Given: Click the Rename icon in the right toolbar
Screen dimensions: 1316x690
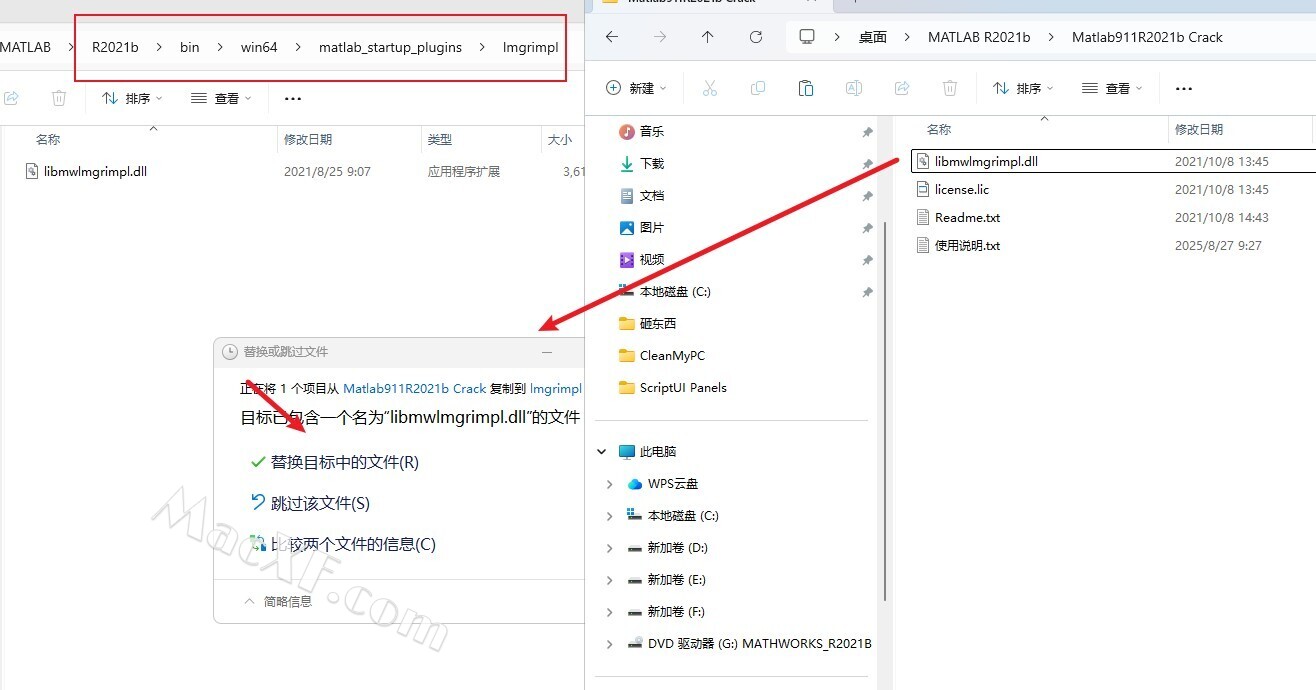Looking at the screenshot, I should pyautogui.click(x=854, y=88).
